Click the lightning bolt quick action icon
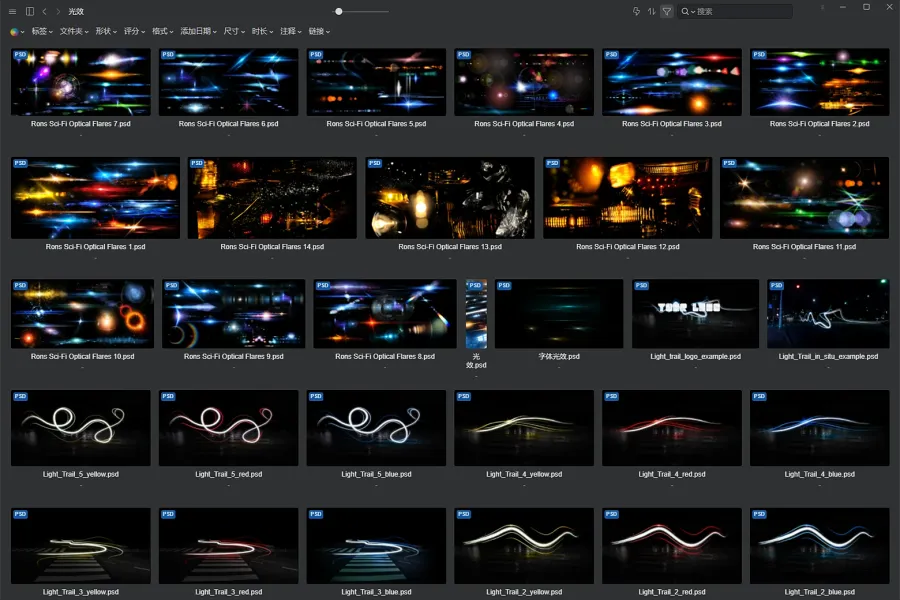 (x=636, y=11)
